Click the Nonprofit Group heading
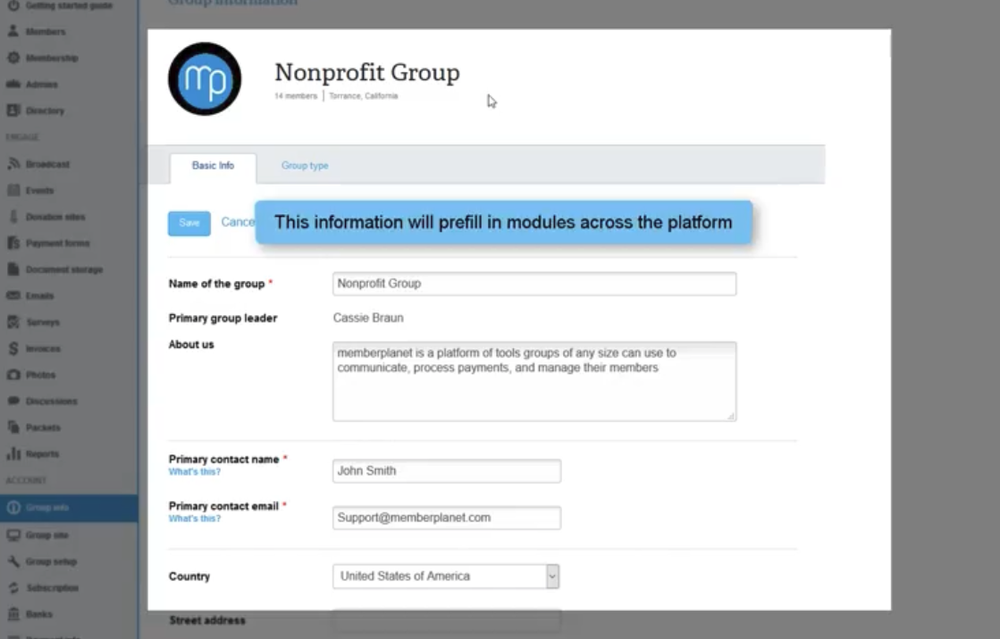This screenshot has width=1000, height=639. click(367, 73)
